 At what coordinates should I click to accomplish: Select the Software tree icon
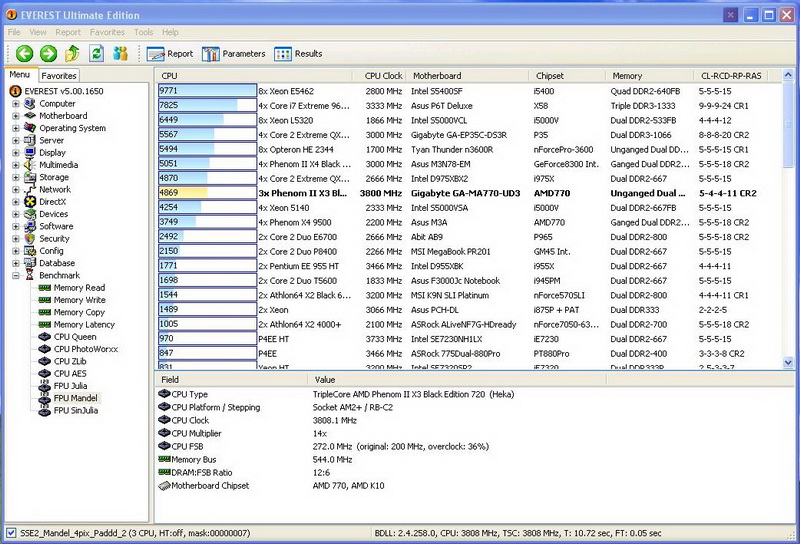[30, 226]
